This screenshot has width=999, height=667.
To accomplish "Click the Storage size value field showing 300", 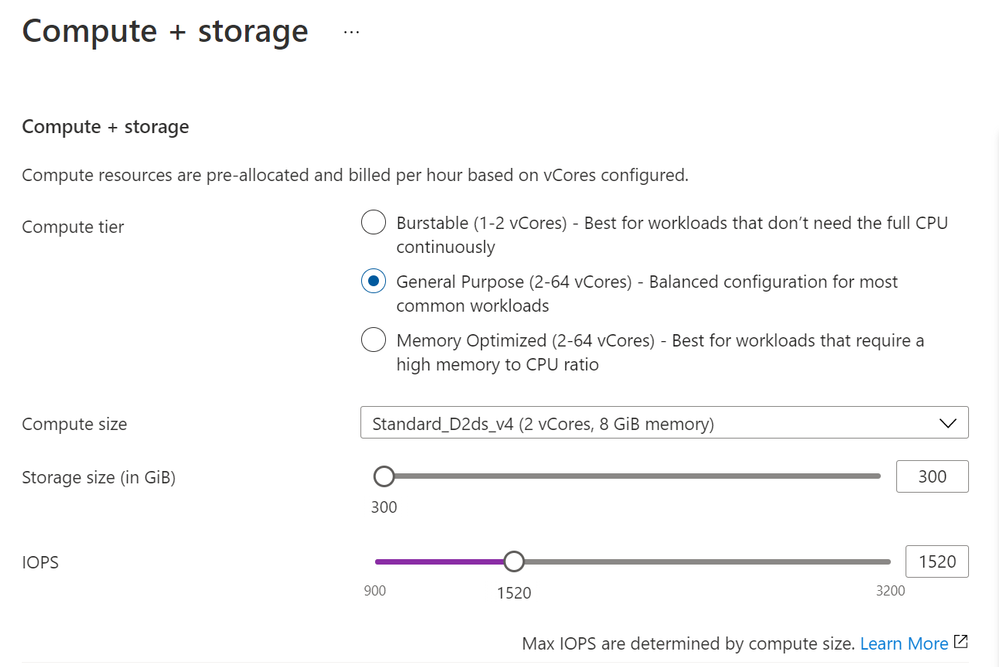I will tap(932, 476).
